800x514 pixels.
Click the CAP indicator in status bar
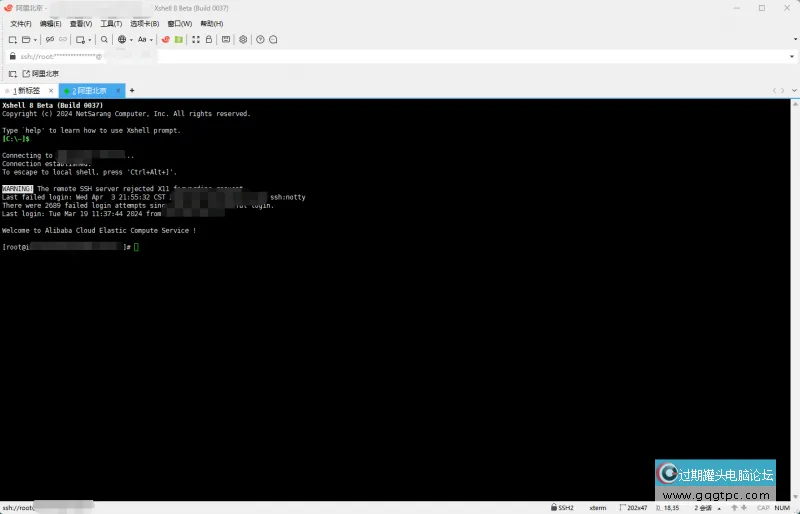pyautogui.click(x=763, y=508)
